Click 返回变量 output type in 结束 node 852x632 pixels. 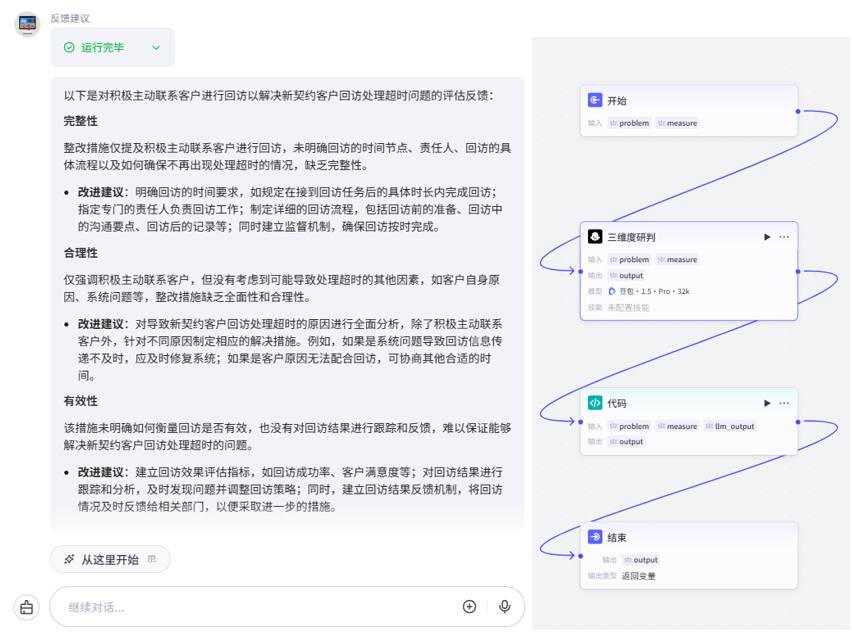tap(638, 576)
